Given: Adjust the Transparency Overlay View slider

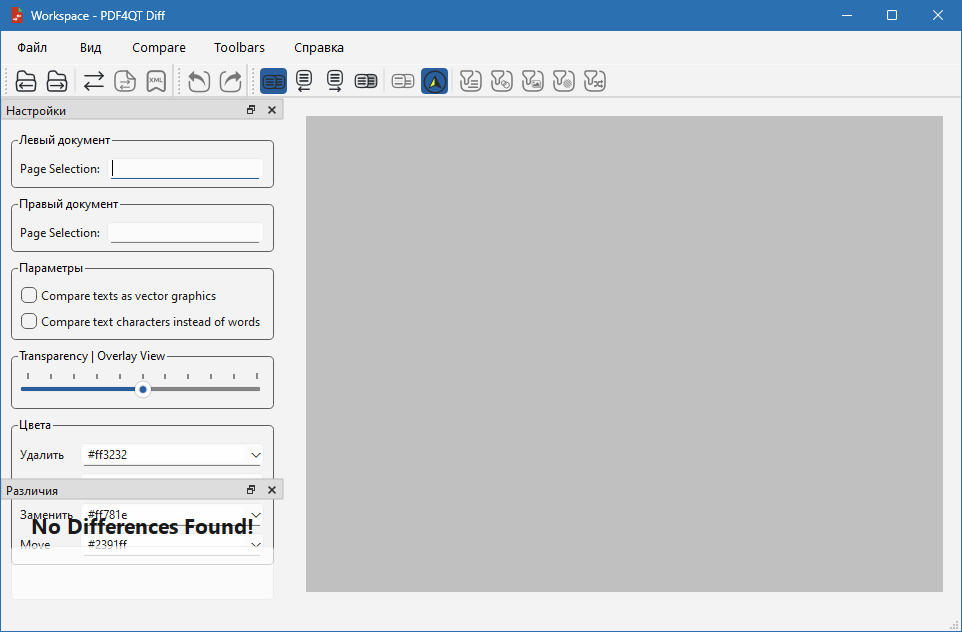Looking at the screenshot, I should [142, 389].
